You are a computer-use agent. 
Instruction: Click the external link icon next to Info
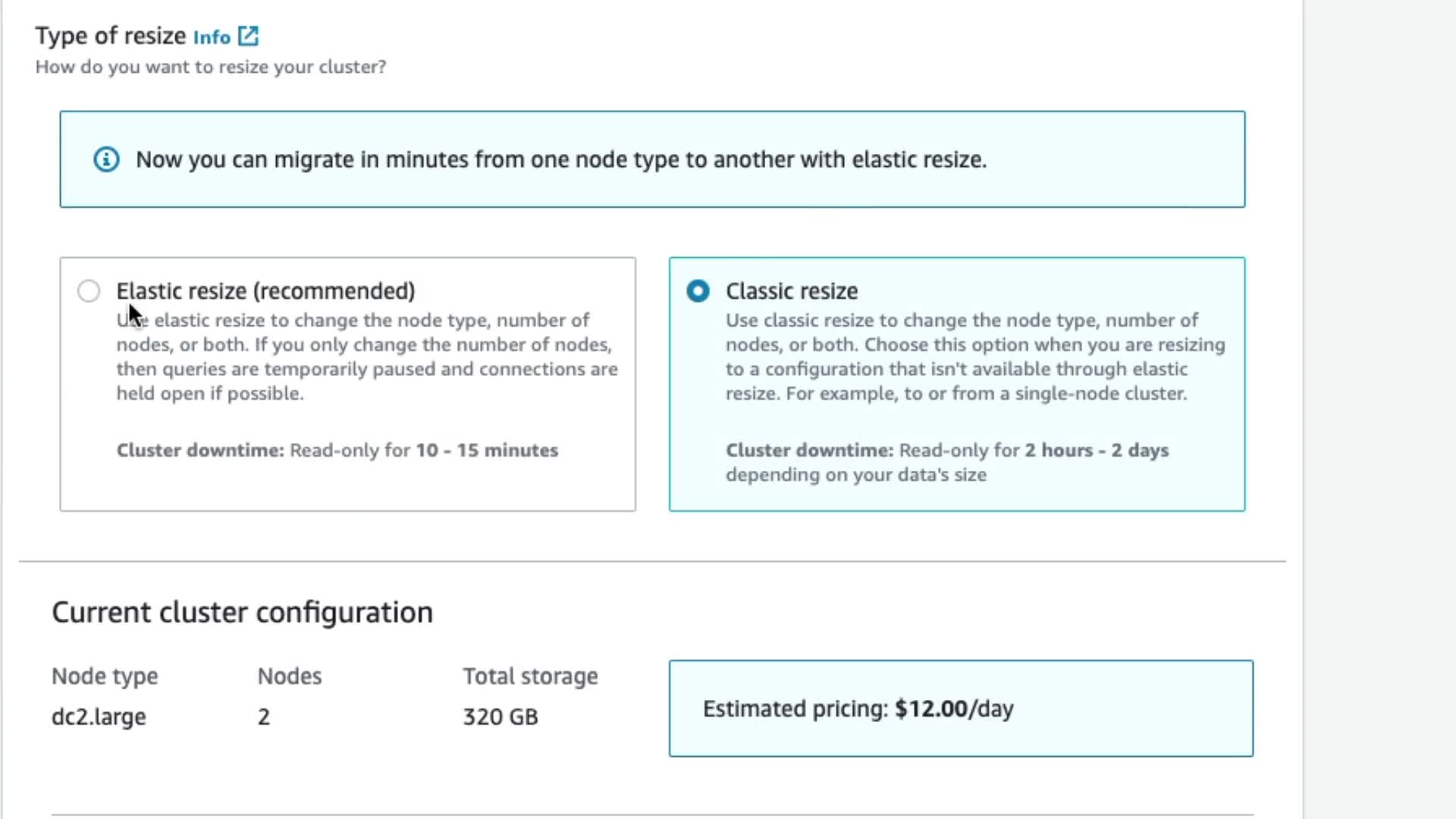pyautogui.click(x=248, y=36)
